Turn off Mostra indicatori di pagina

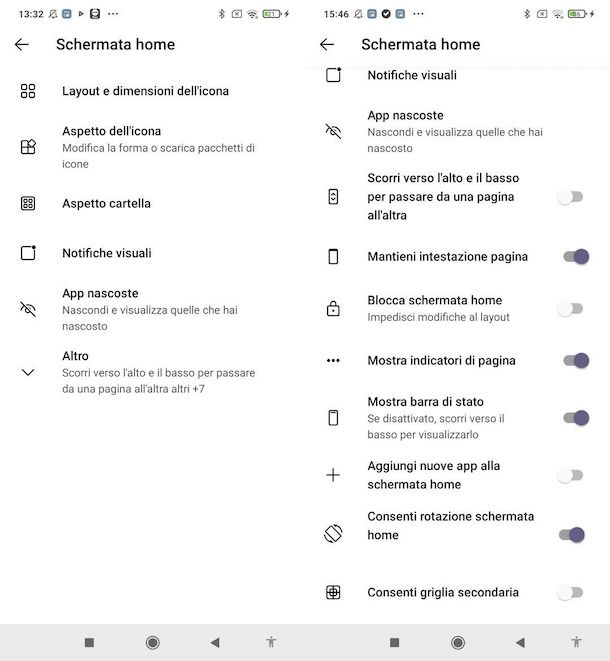574,361
